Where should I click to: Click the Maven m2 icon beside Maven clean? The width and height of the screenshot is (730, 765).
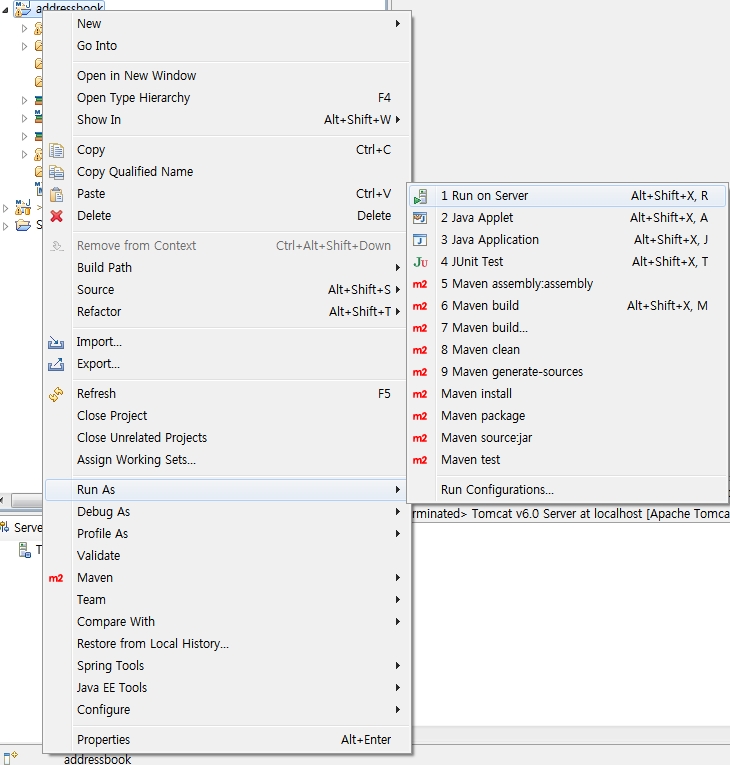point(421,350)
